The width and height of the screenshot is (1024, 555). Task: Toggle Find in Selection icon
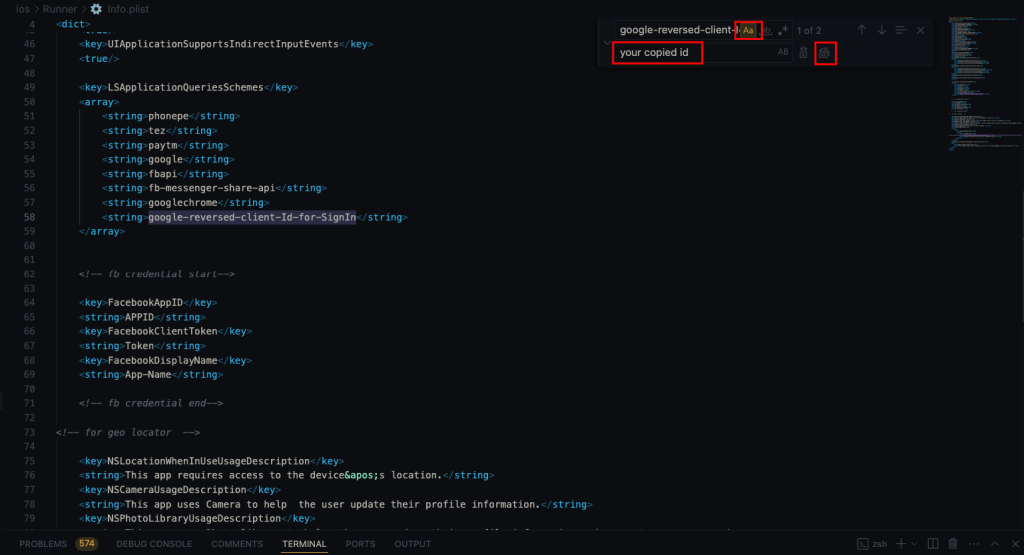point(901,30)
